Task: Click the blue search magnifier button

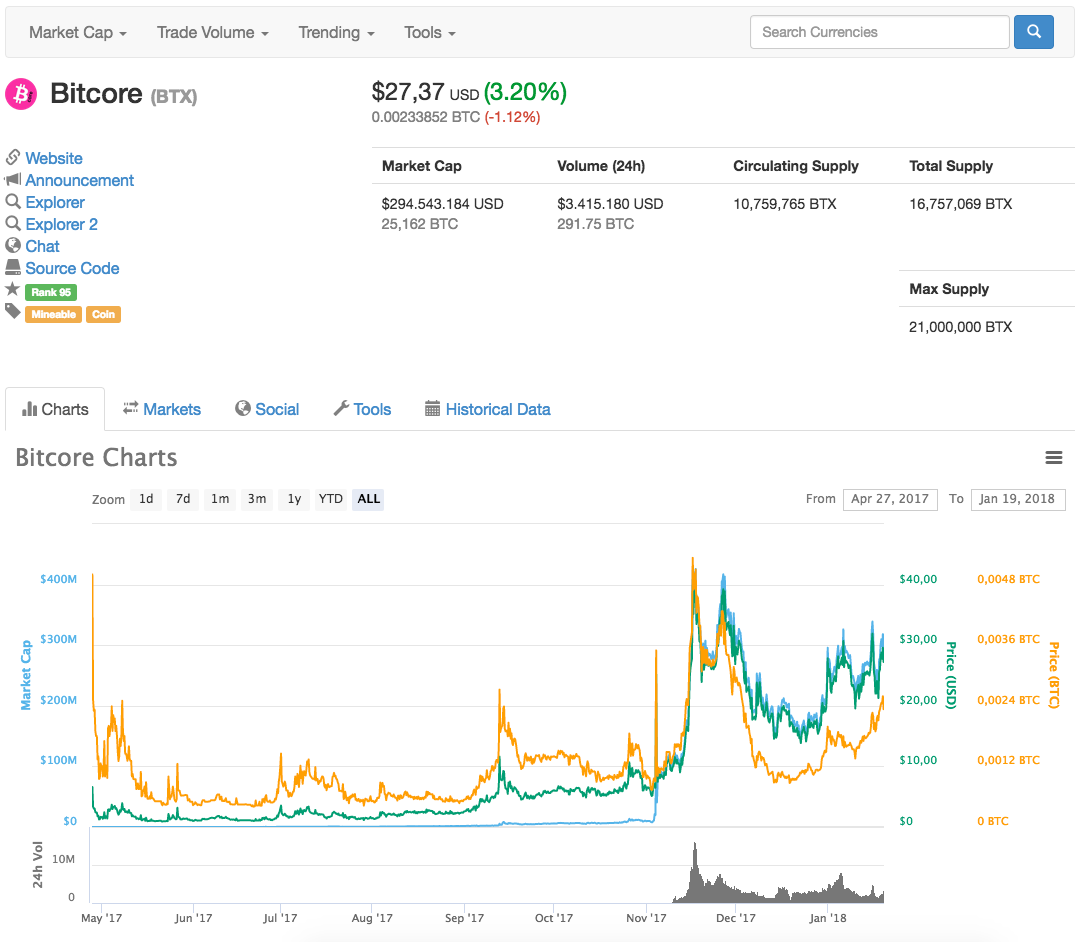Action: 1033,32
